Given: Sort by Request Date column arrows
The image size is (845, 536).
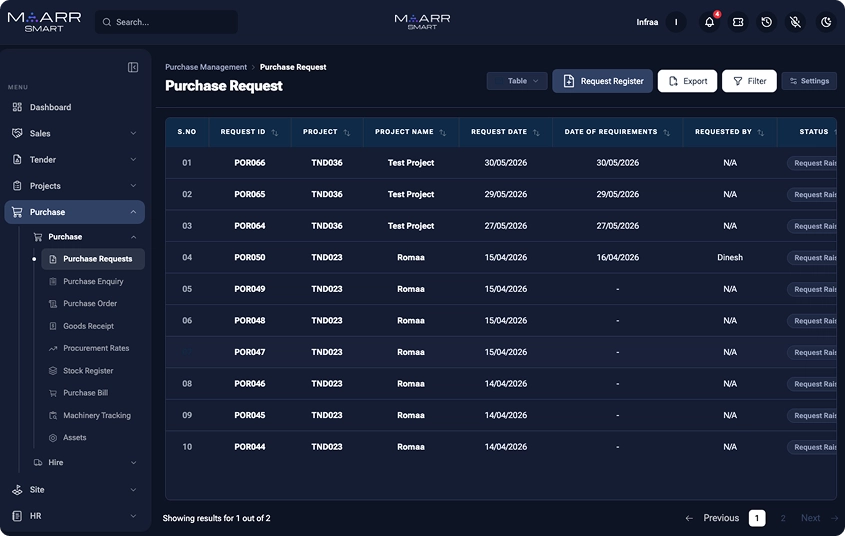Looking at the screenshot, I should point(536,133).
